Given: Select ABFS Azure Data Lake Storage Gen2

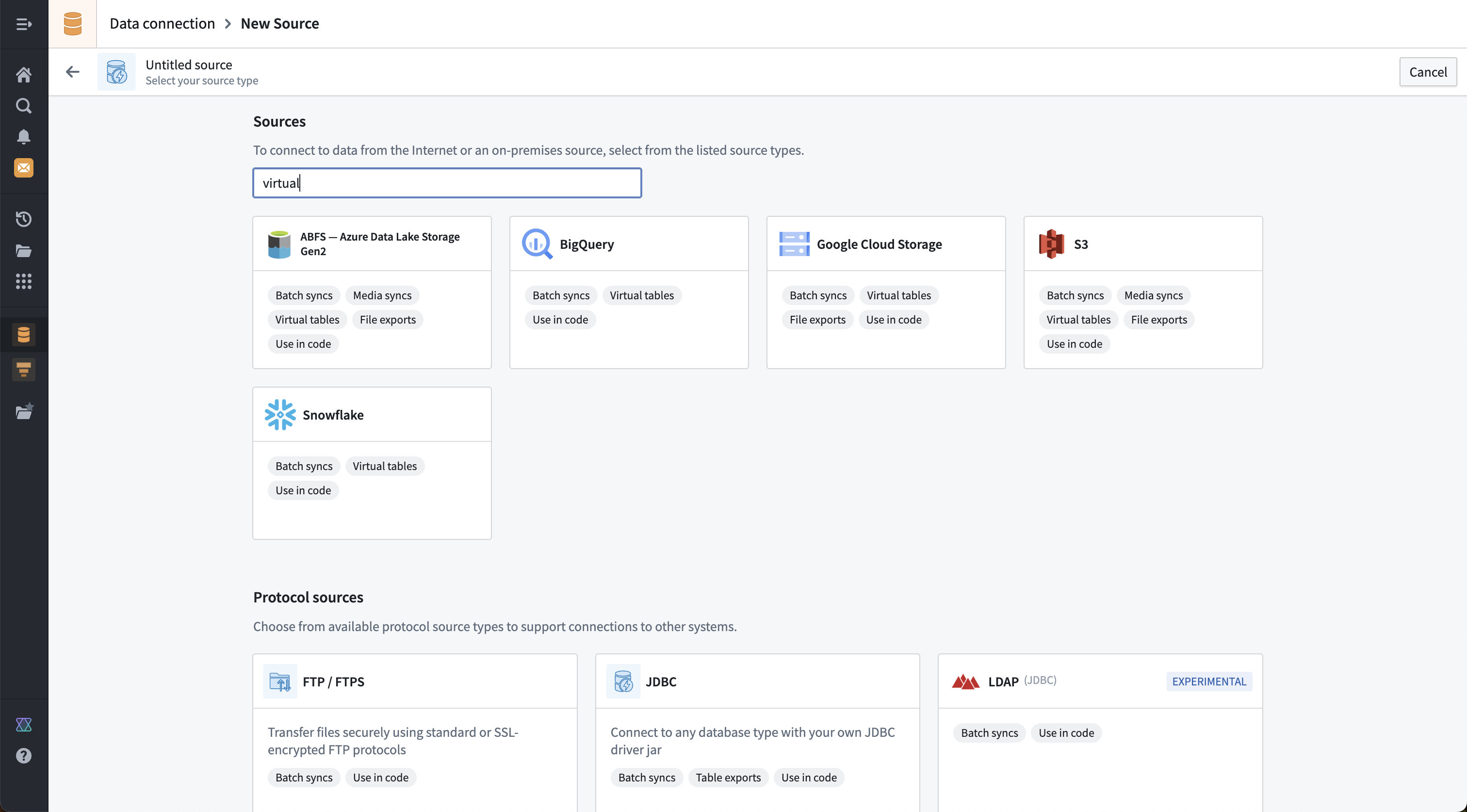Looking at the screenshot, I should pyautogui.click(x=372, y=292).
